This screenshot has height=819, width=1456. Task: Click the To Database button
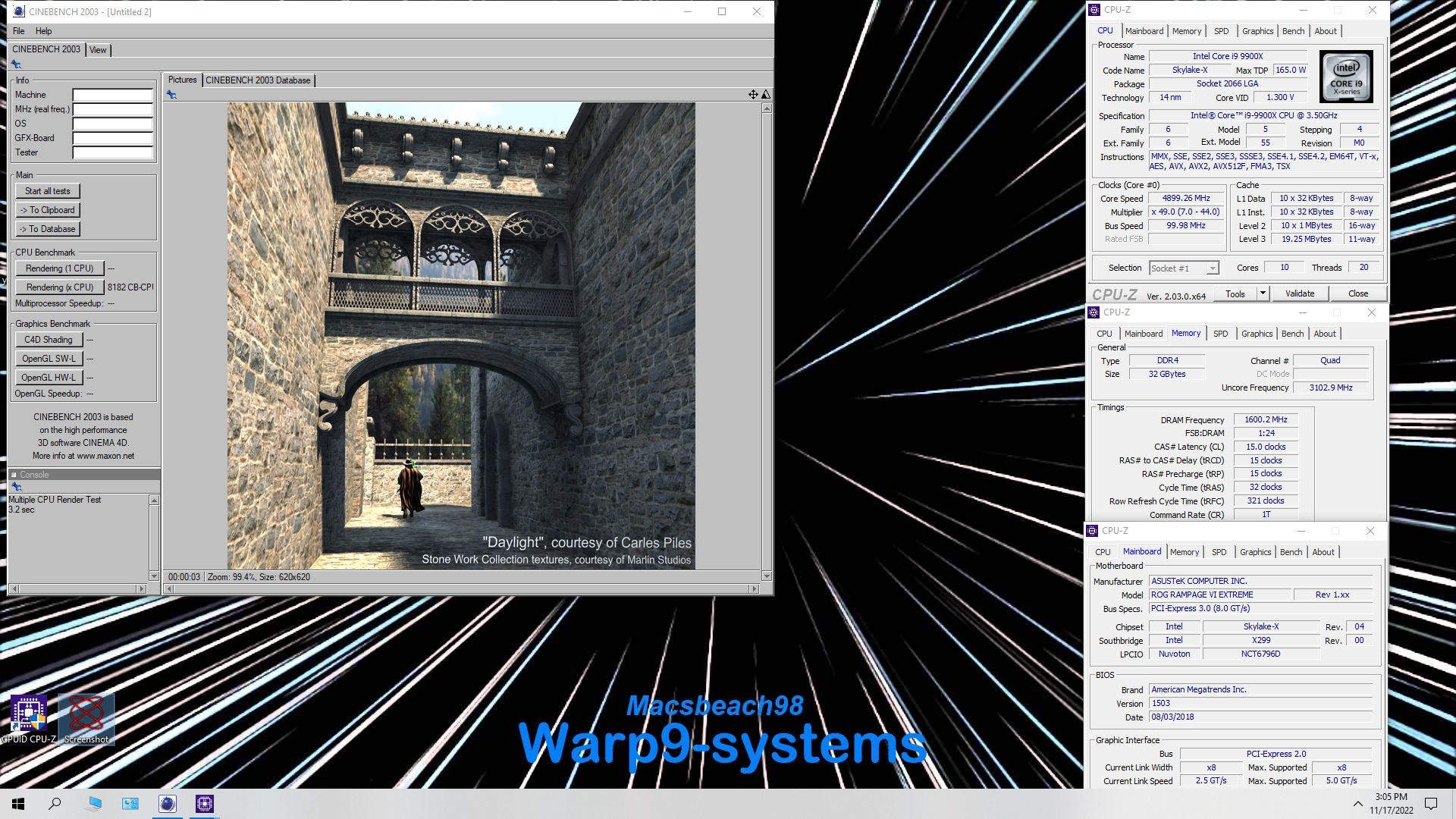click(48, 229)
